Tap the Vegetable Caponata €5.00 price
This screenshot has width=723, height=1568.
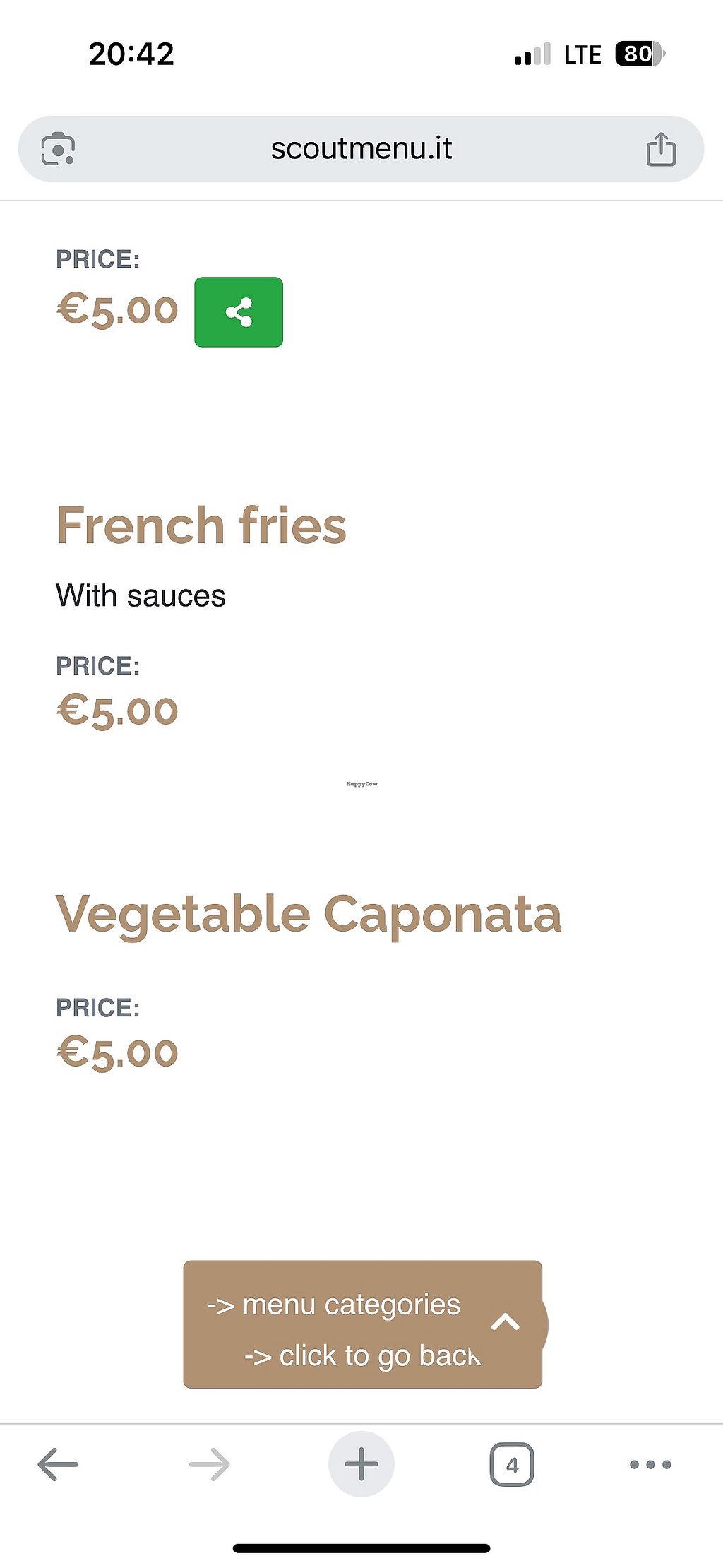click(x=117, y=1052)
